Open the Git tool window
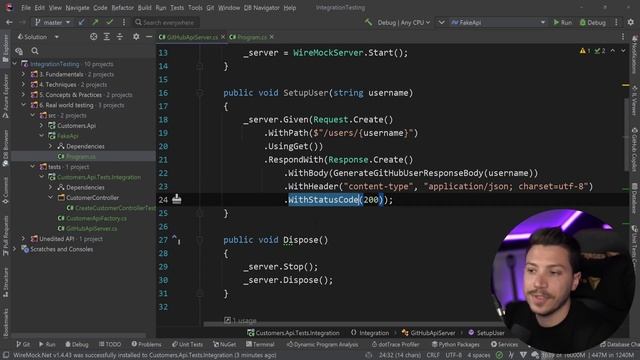The height and width of the screenshot is (360, 640). [x=23, y=344]
